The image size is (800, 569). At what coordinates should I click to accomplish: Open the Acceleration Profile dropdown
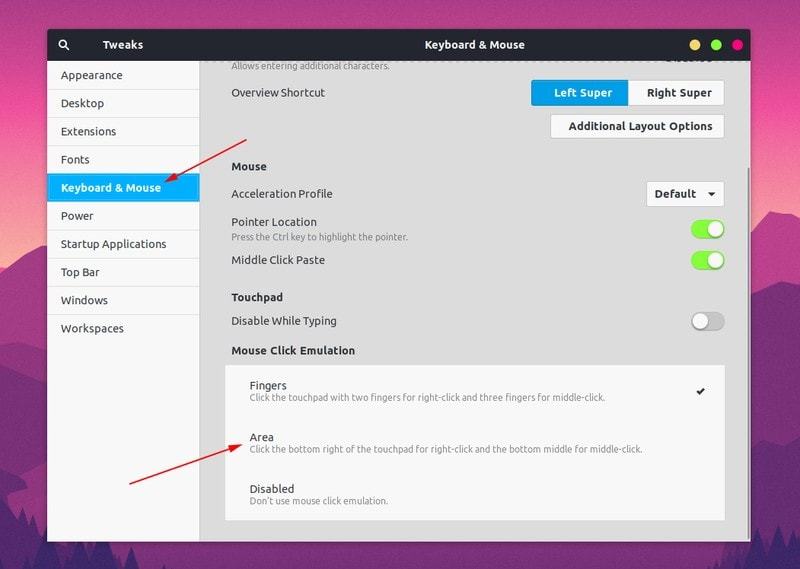pos(685,194)
